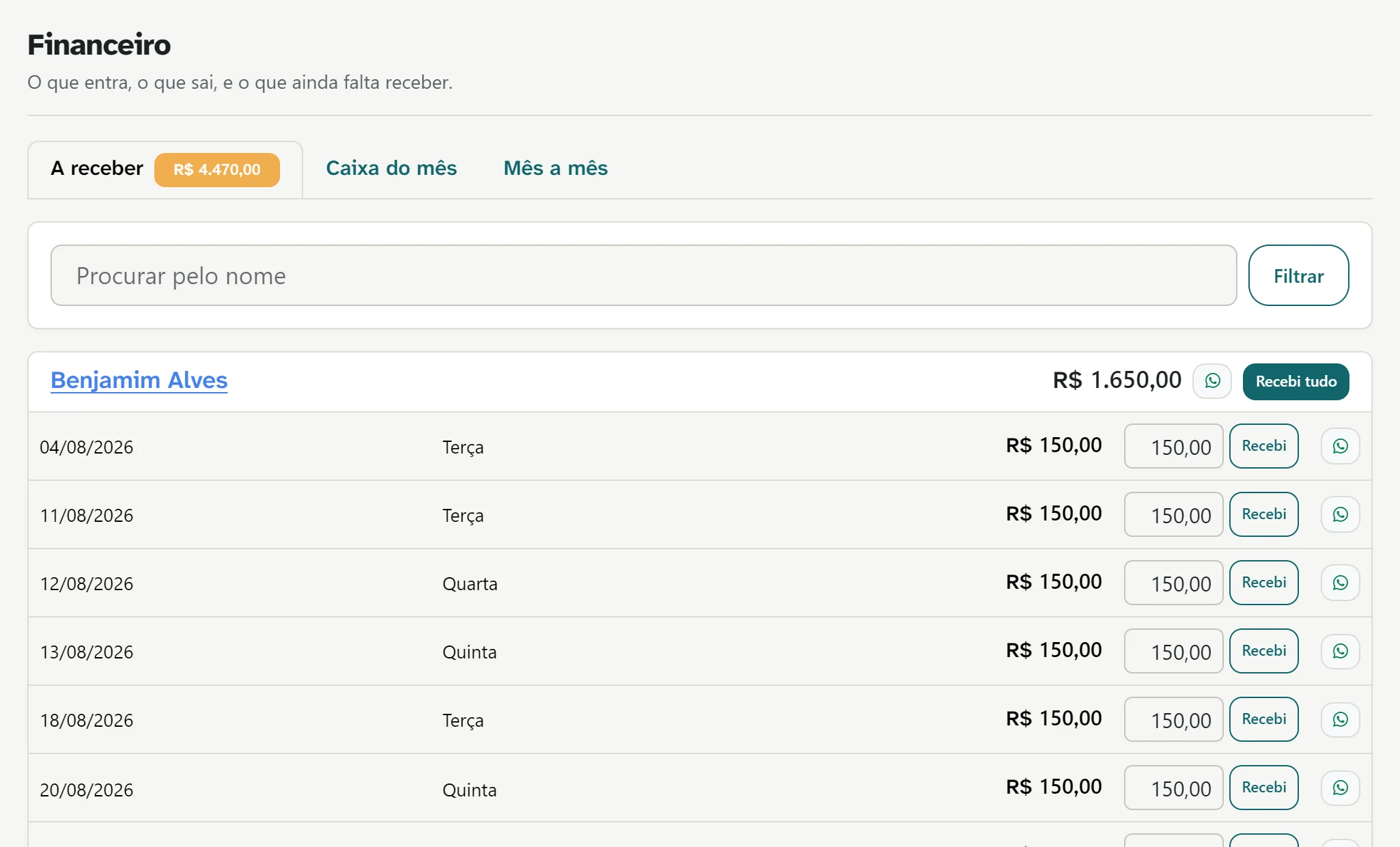
Task: Click Quinta in the 13/08/2026 row
Action: tap(469, 652)
